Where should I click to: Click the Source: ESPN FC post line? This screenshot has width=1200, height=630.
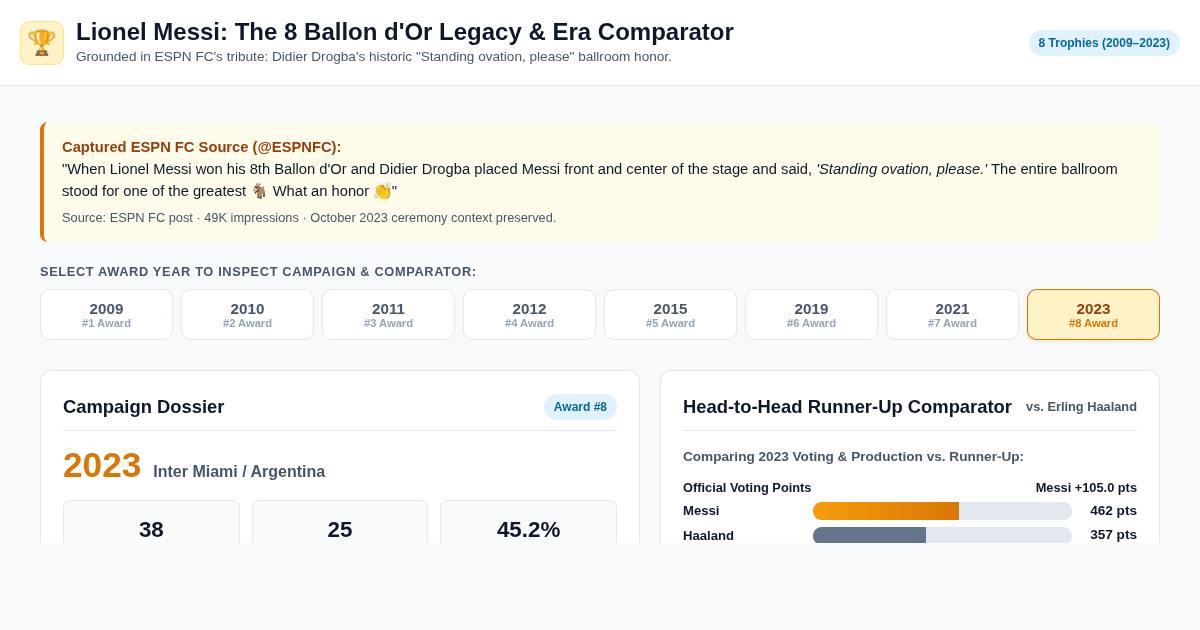click(x=309, y=218)
